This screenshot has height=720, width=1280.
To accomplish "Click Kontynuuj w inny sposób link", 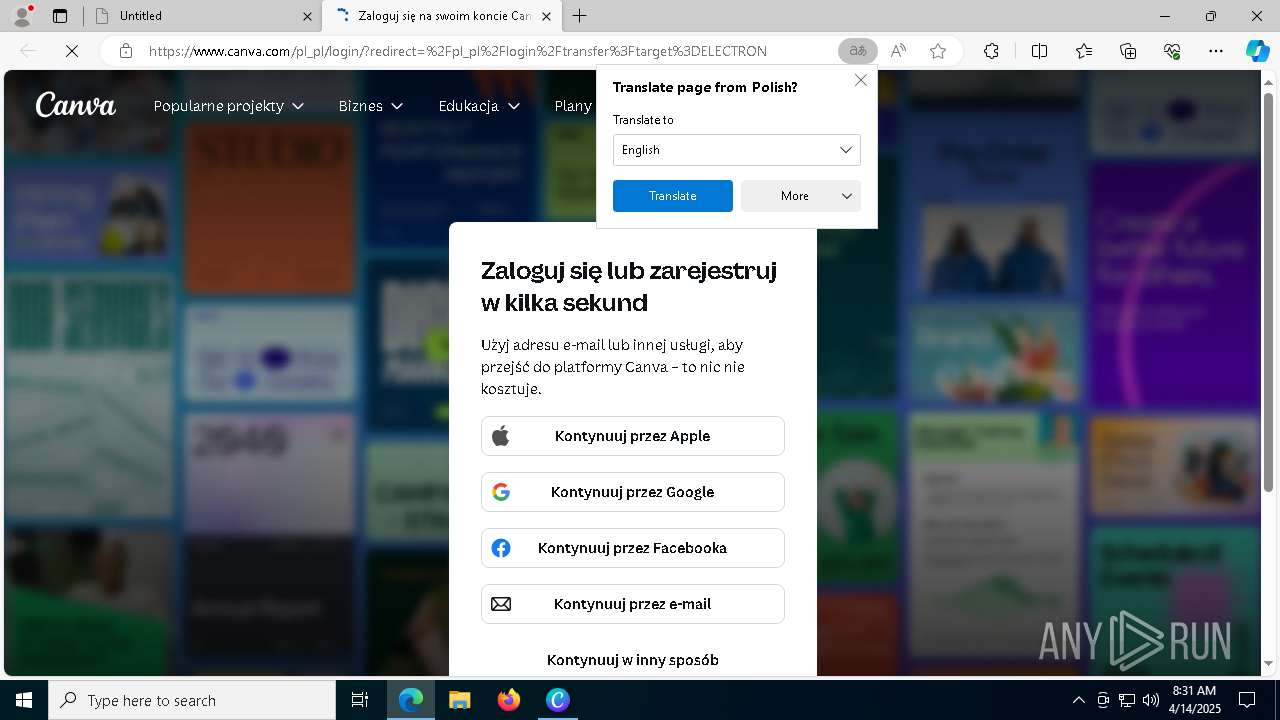I will [633, 660].
